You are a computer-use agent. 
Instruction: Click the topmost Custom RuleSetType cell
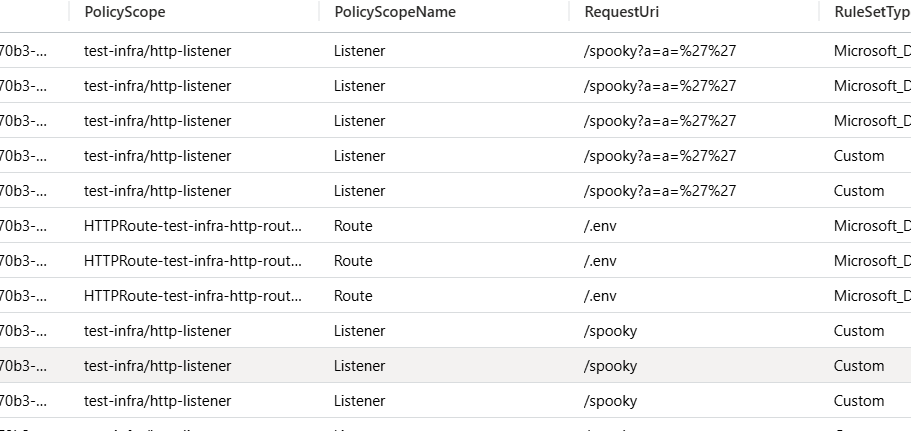click(x=859, y=156)
